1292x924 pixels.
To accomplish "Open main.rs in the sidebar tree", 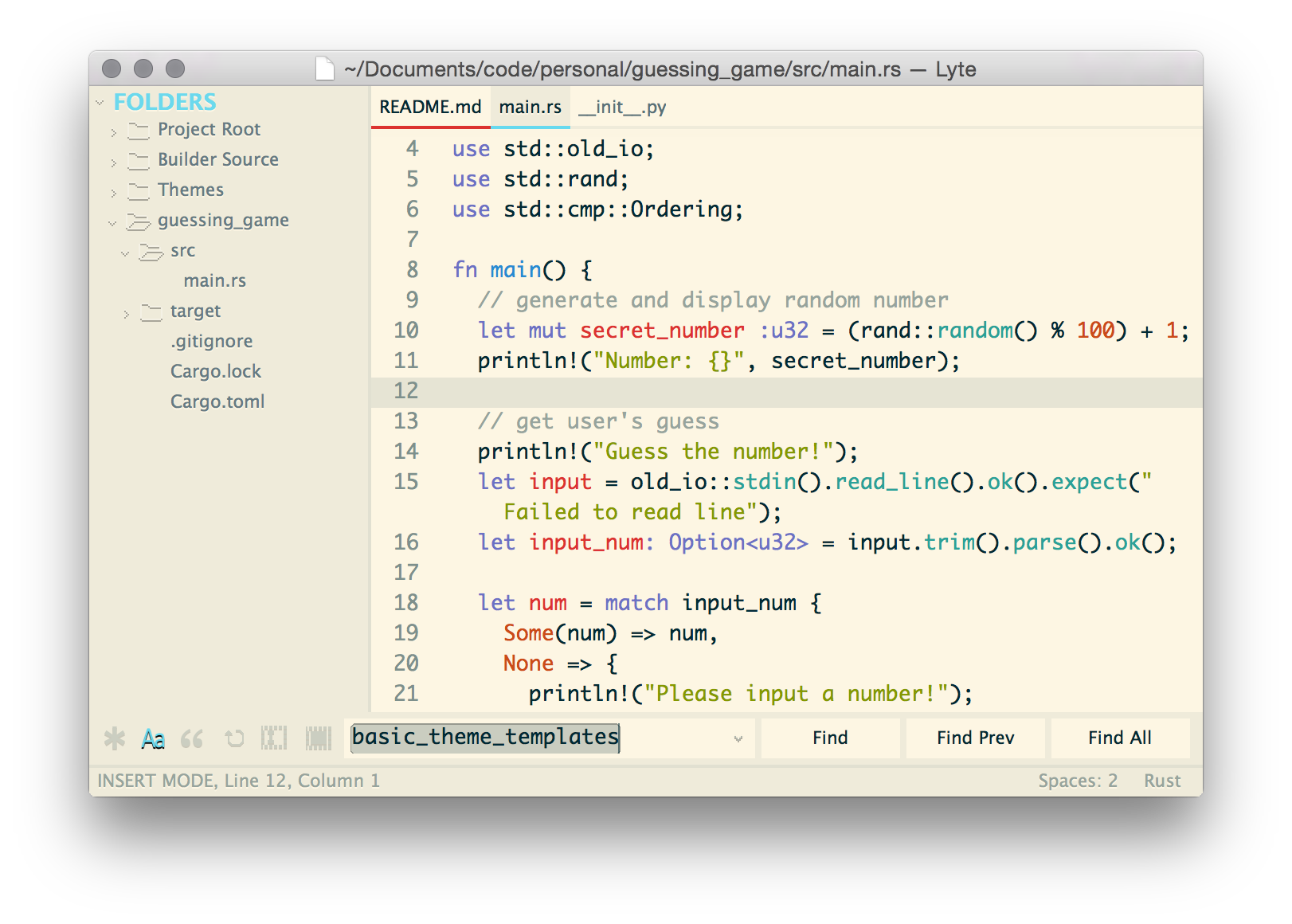I will click(x=215, y=280).
